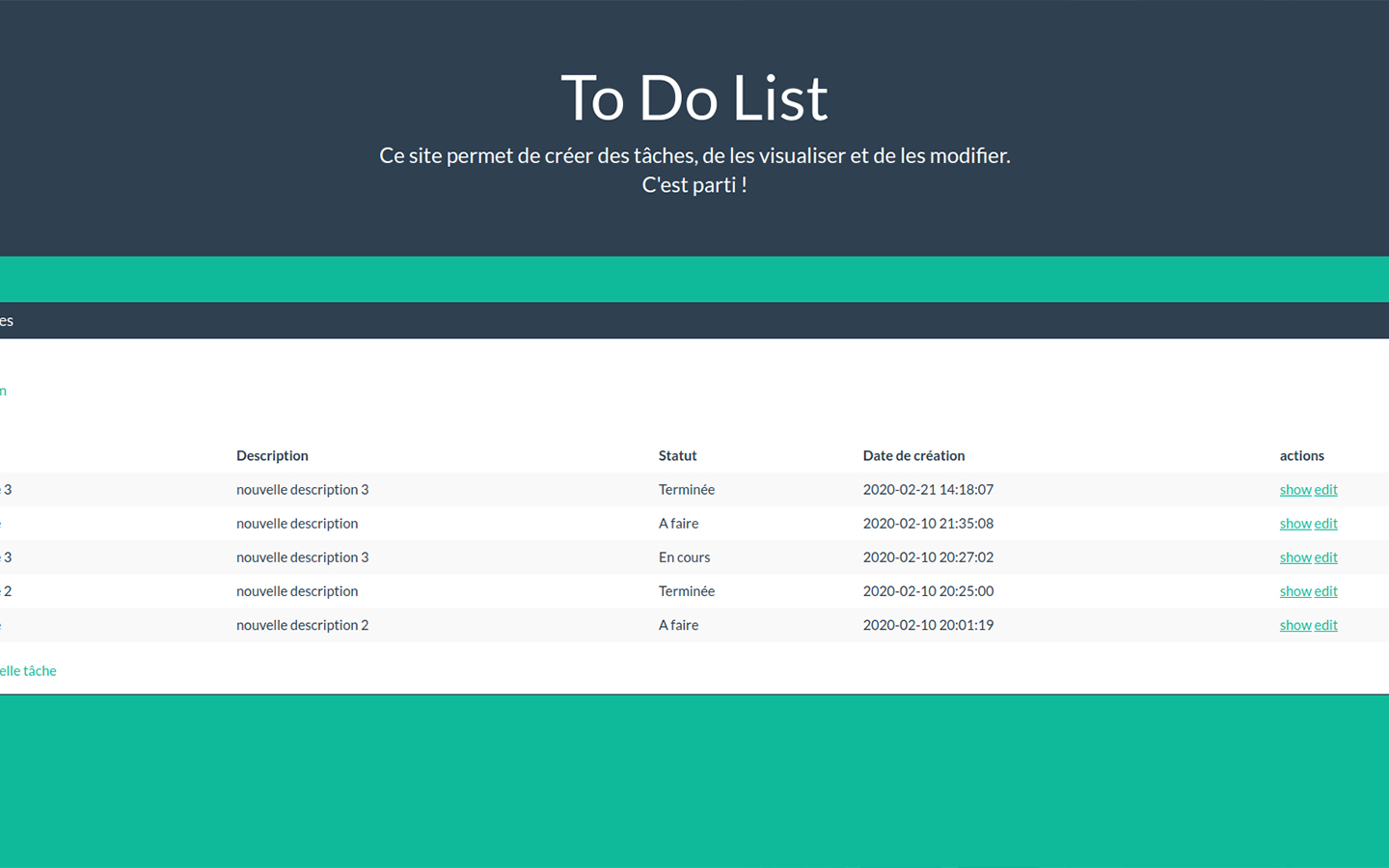Edit the second task in the list
The width and height of the screenshot is (1389, 868).
coord(1326,523)
